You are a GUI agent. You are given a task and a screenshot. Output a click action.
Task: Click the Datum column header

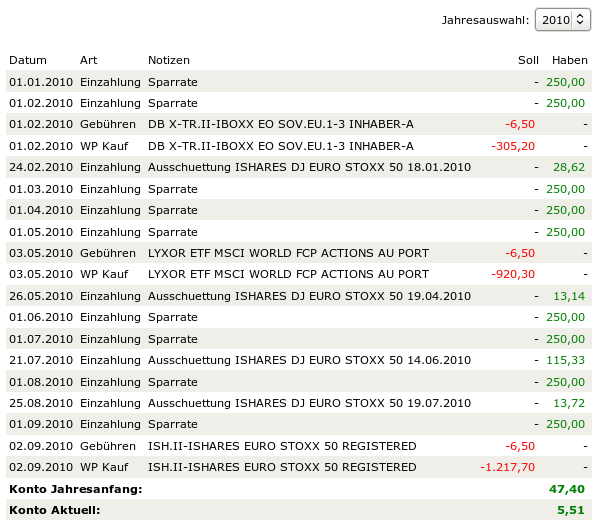(28, 60)
